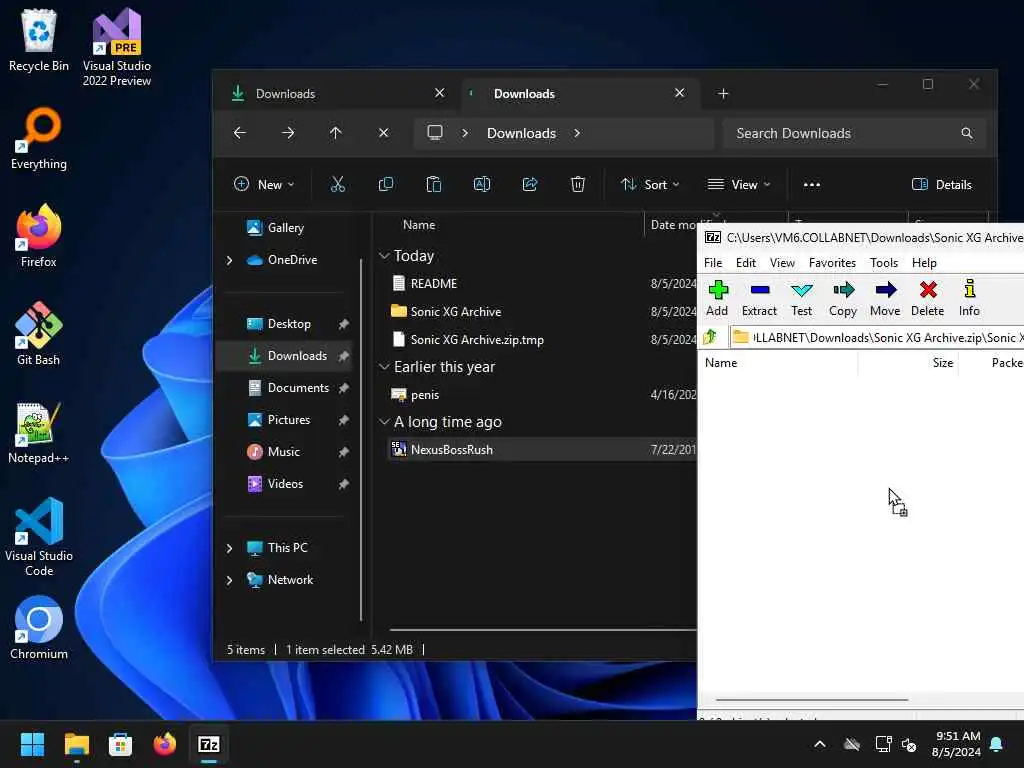Select Notepad++ desktop shortcut

[39, 432]
